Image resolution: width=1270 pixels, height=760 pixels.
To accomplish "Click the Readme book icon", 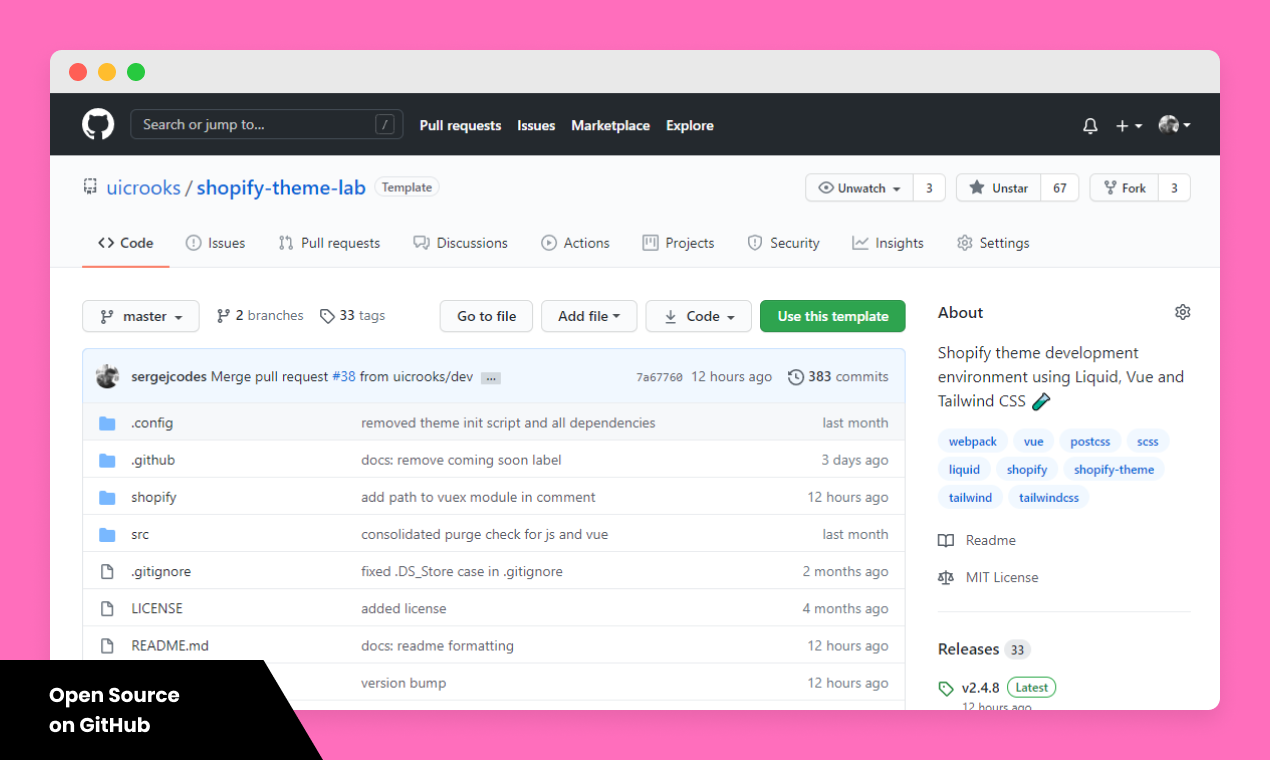I will [x=946, y=540].
